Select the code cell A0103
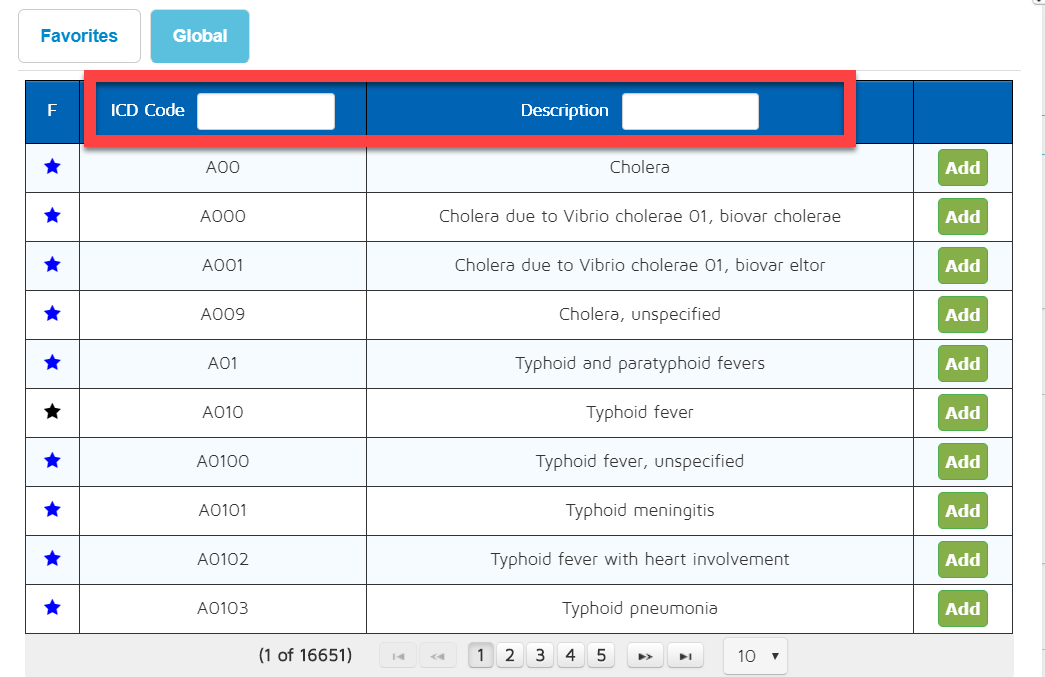 223,608
